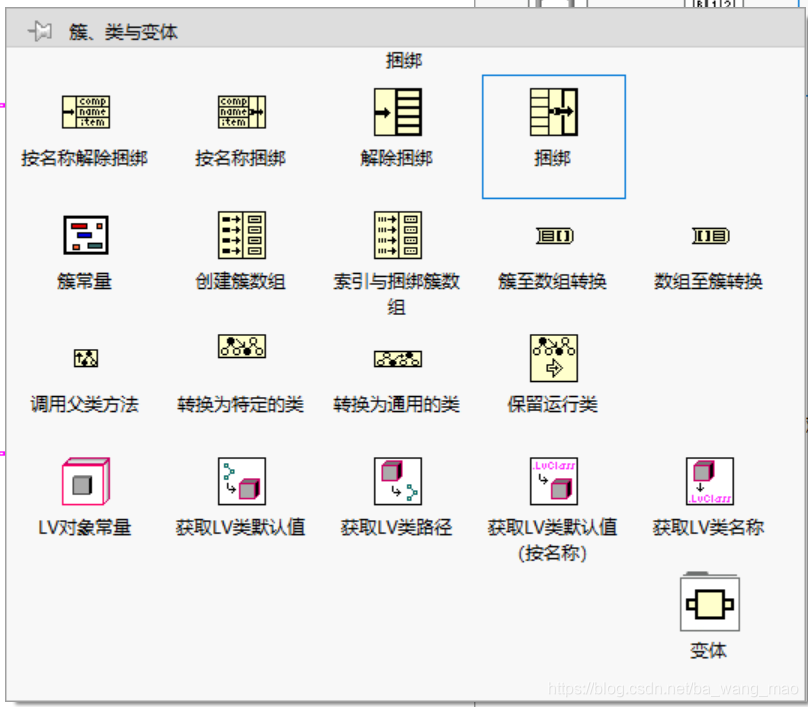The image size is (808, 707).
Task: Select the 获取LV类默认值 icon
Action: 242,481
